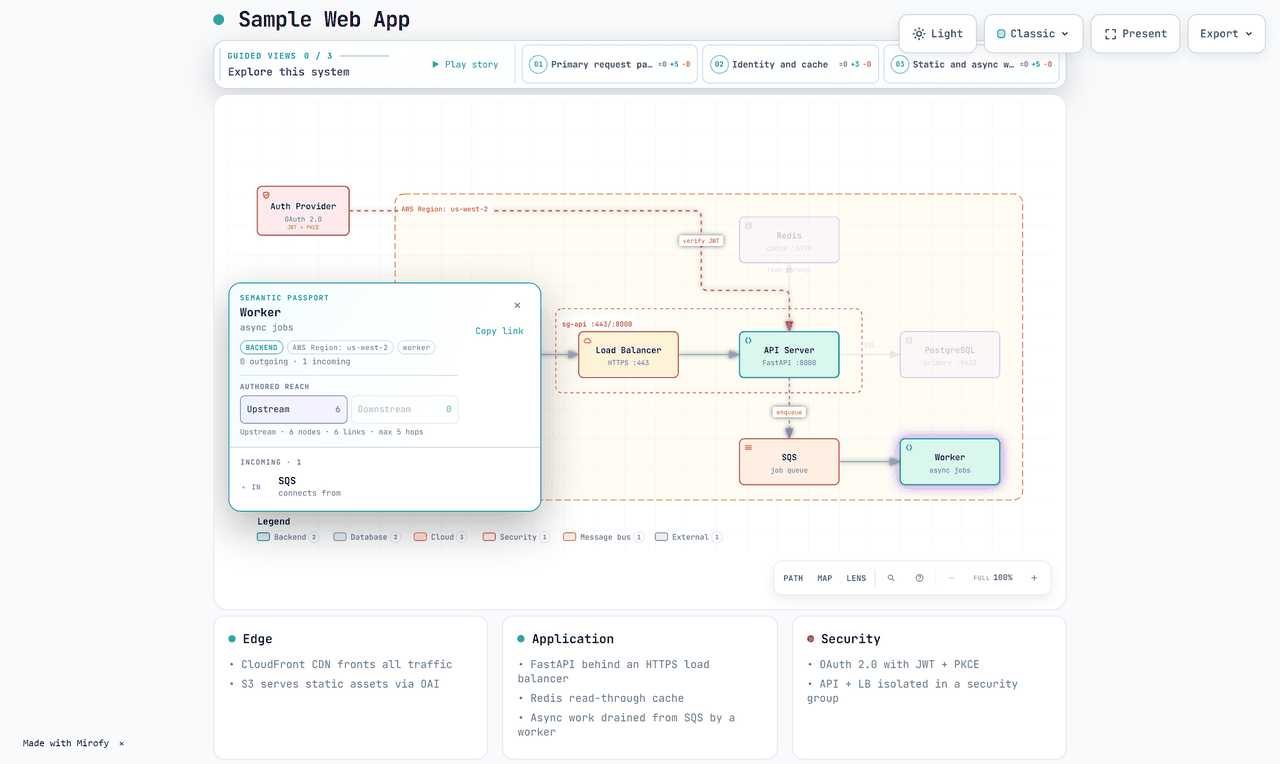Click the verify JWT edge label
Viewport: 1280px width, 764px height.
(700, 240)
